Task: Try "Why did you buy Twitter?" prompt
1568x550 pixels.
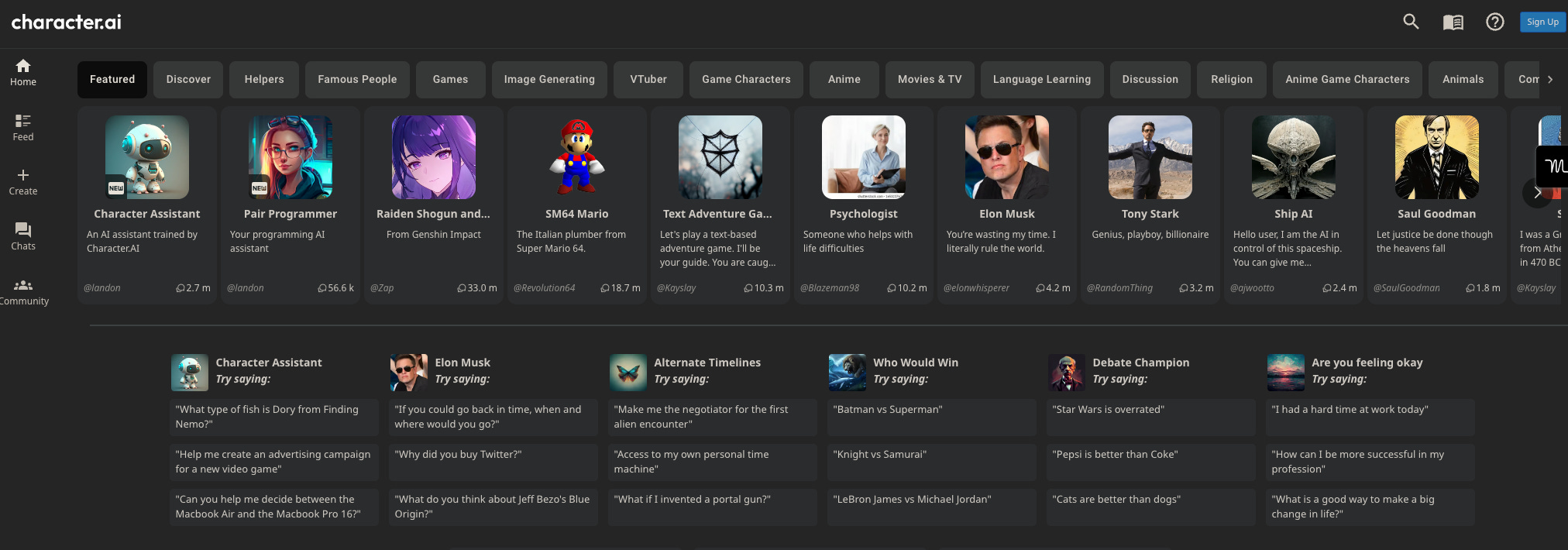Action: coord(493,462)
